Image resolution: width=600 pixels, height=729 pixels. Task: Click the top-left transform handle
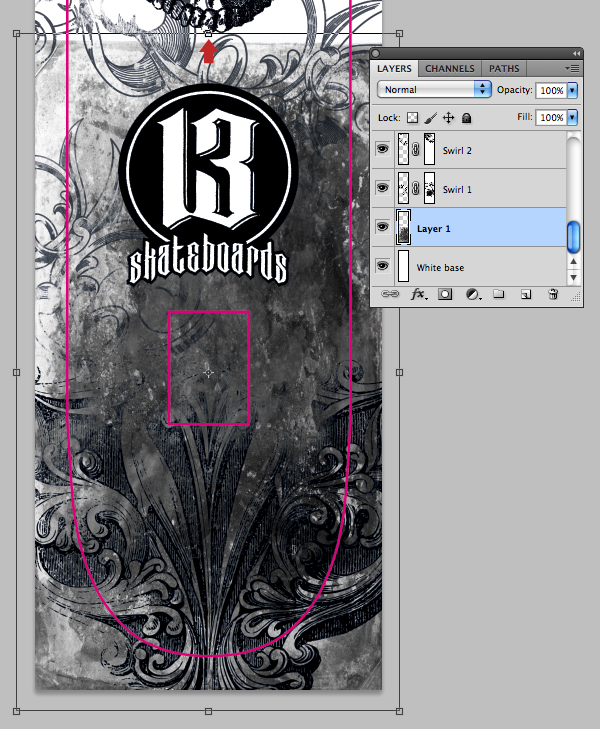point(17,33)
